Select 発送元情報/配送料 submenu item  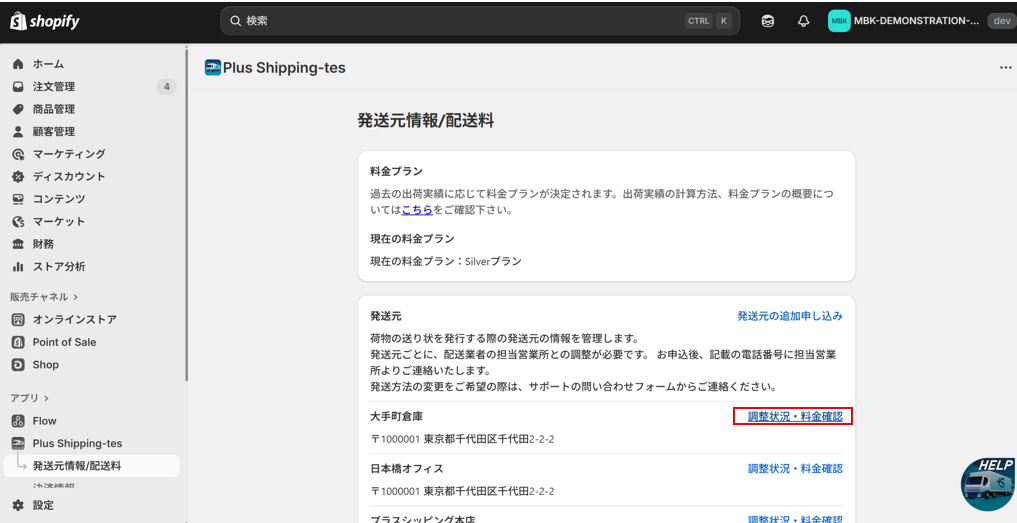pos(91,466)
